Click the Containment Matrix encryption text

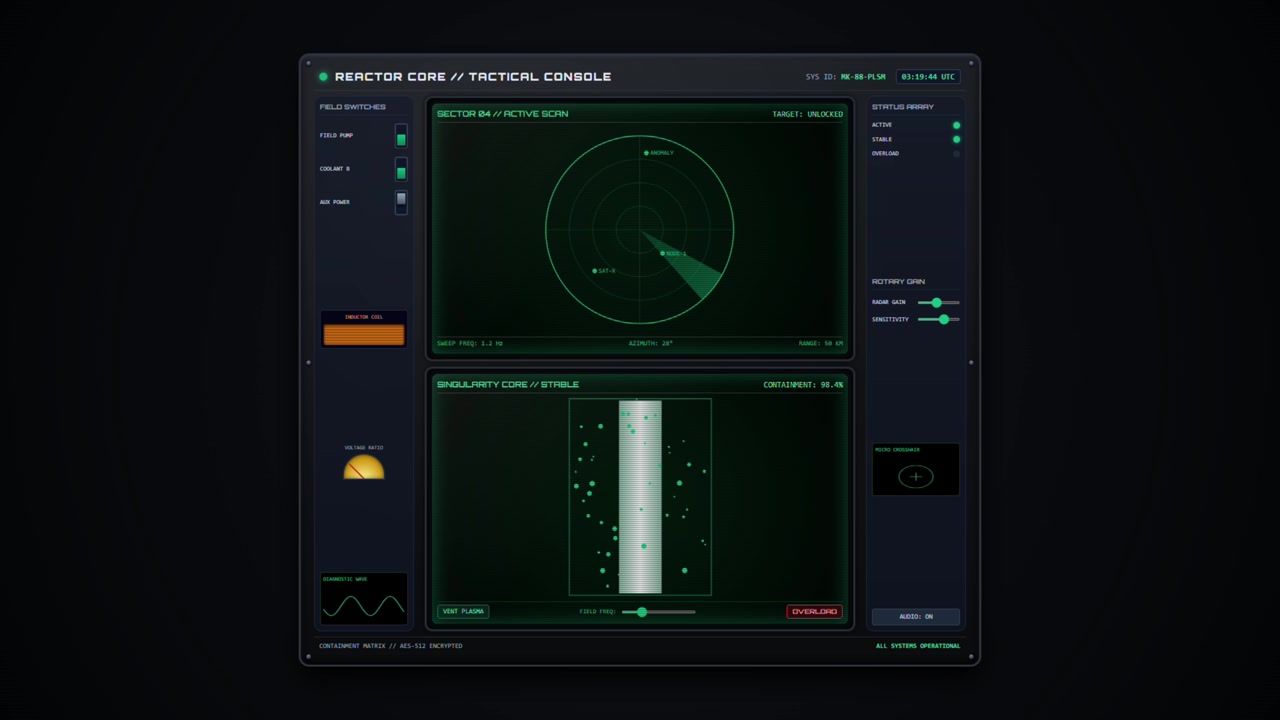click(391, 646)
